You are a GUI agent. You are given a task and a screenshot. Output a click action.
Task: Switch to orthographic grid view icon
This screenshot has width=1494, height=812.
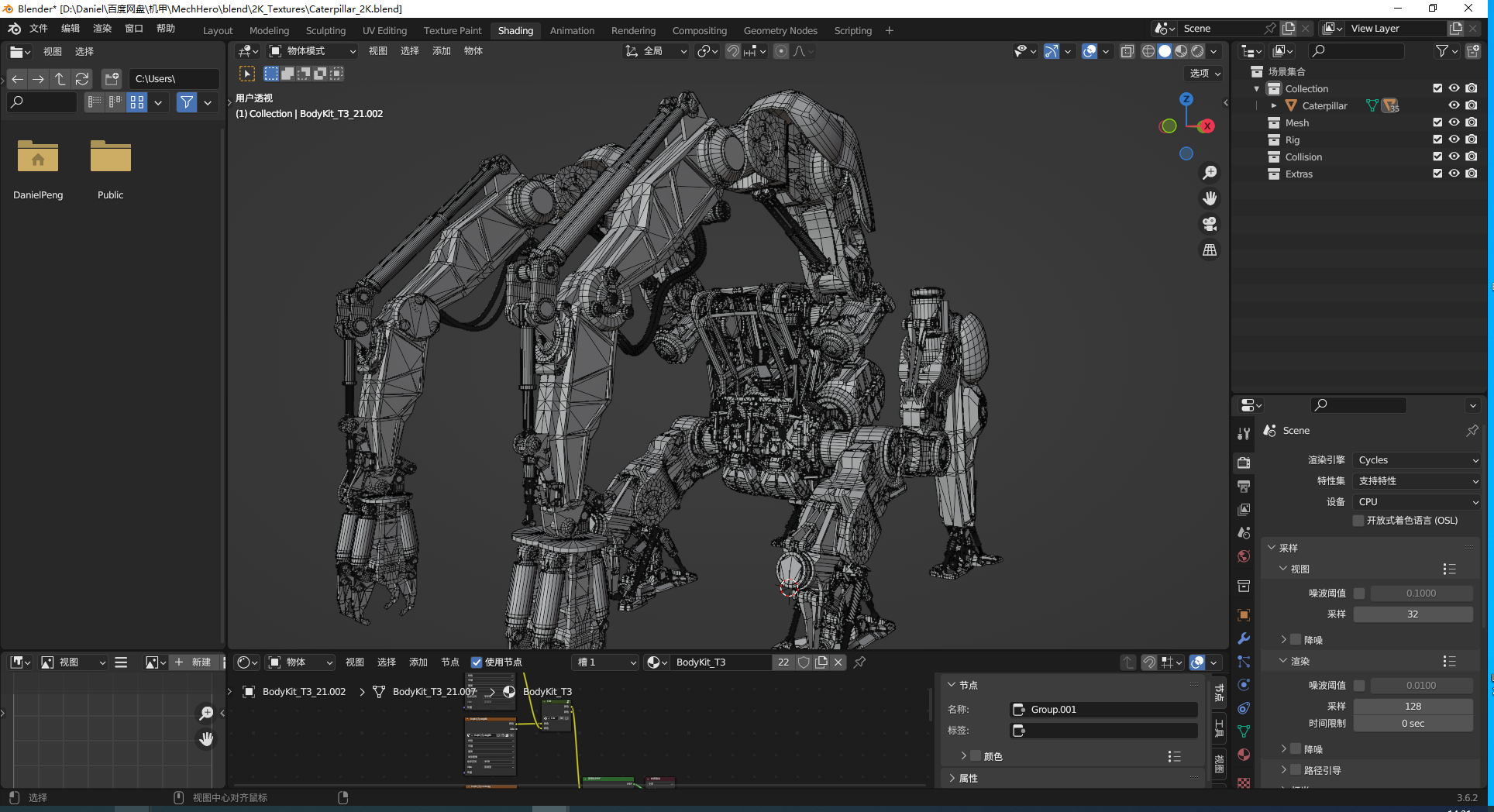click(x=1209, y=250)
